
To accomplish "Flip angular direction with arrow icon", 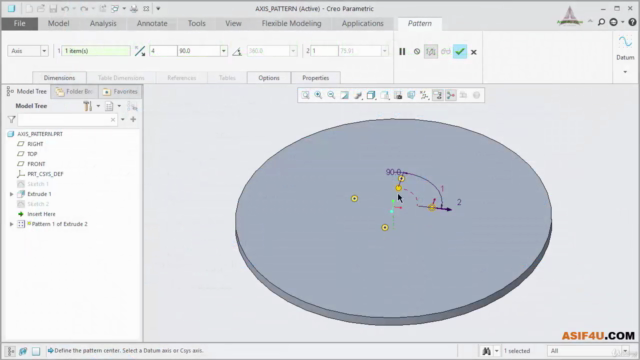I will tap(140, 51).
